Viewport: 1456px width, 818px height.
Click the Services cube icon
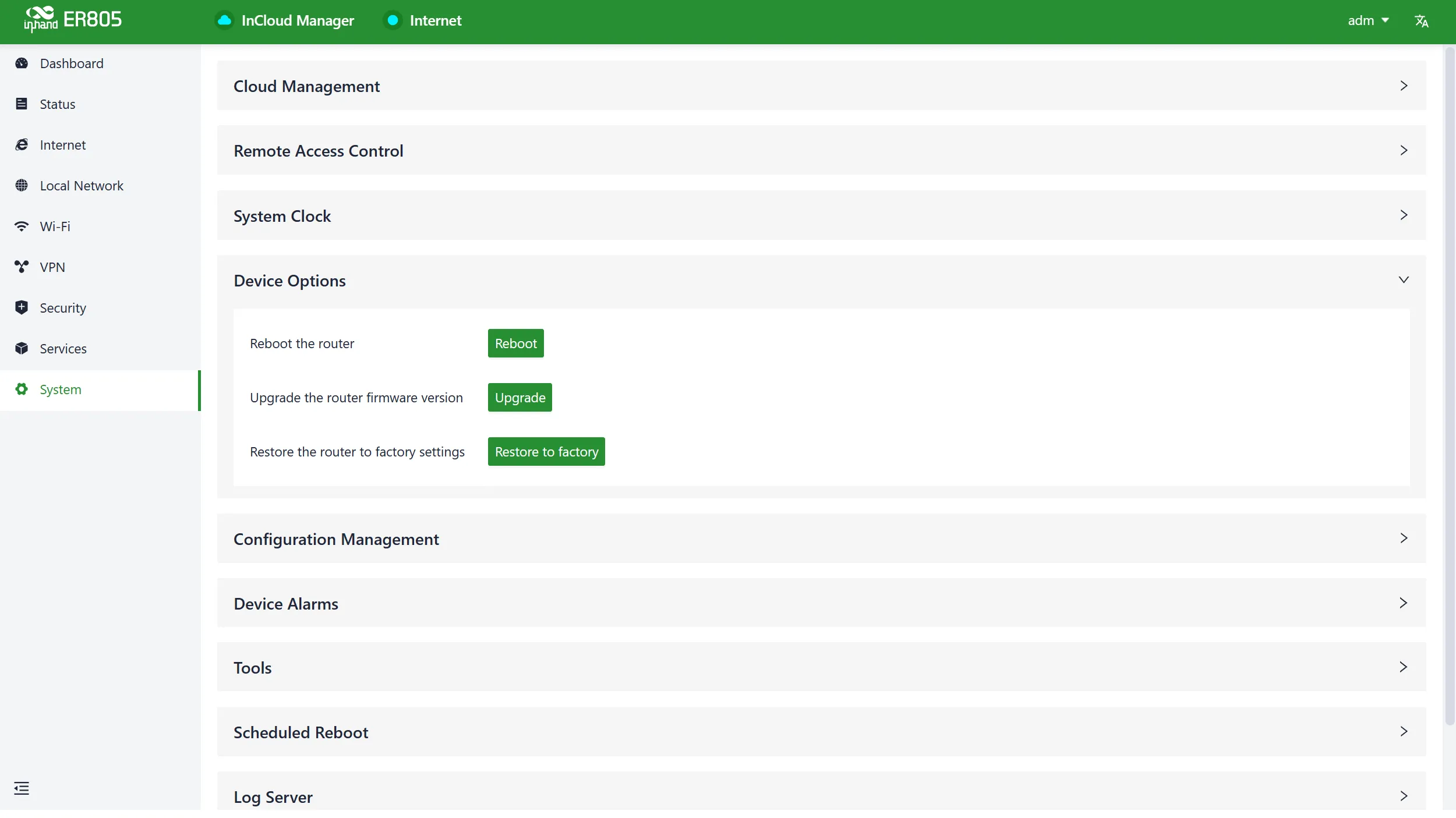point(22,349)
